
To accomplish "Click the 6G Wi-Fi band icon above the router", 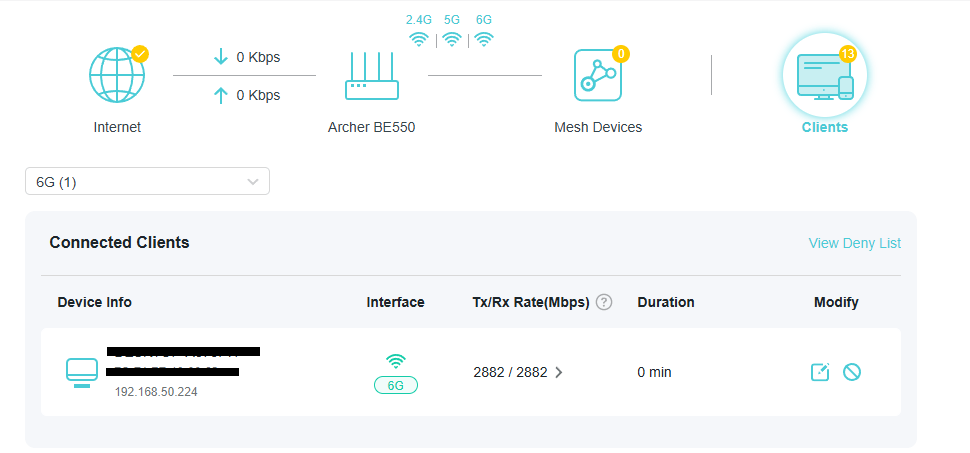I will [x=484, y=40].
